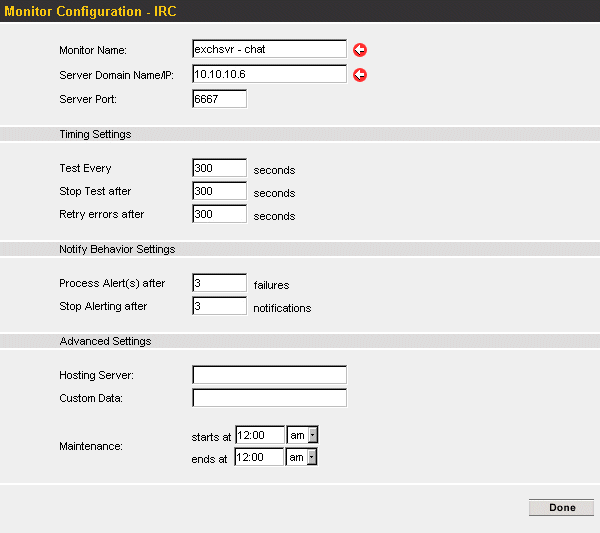600x533 pixels.
Task: Click the 'Hosting Server:' label
Action: coord(96,375)
